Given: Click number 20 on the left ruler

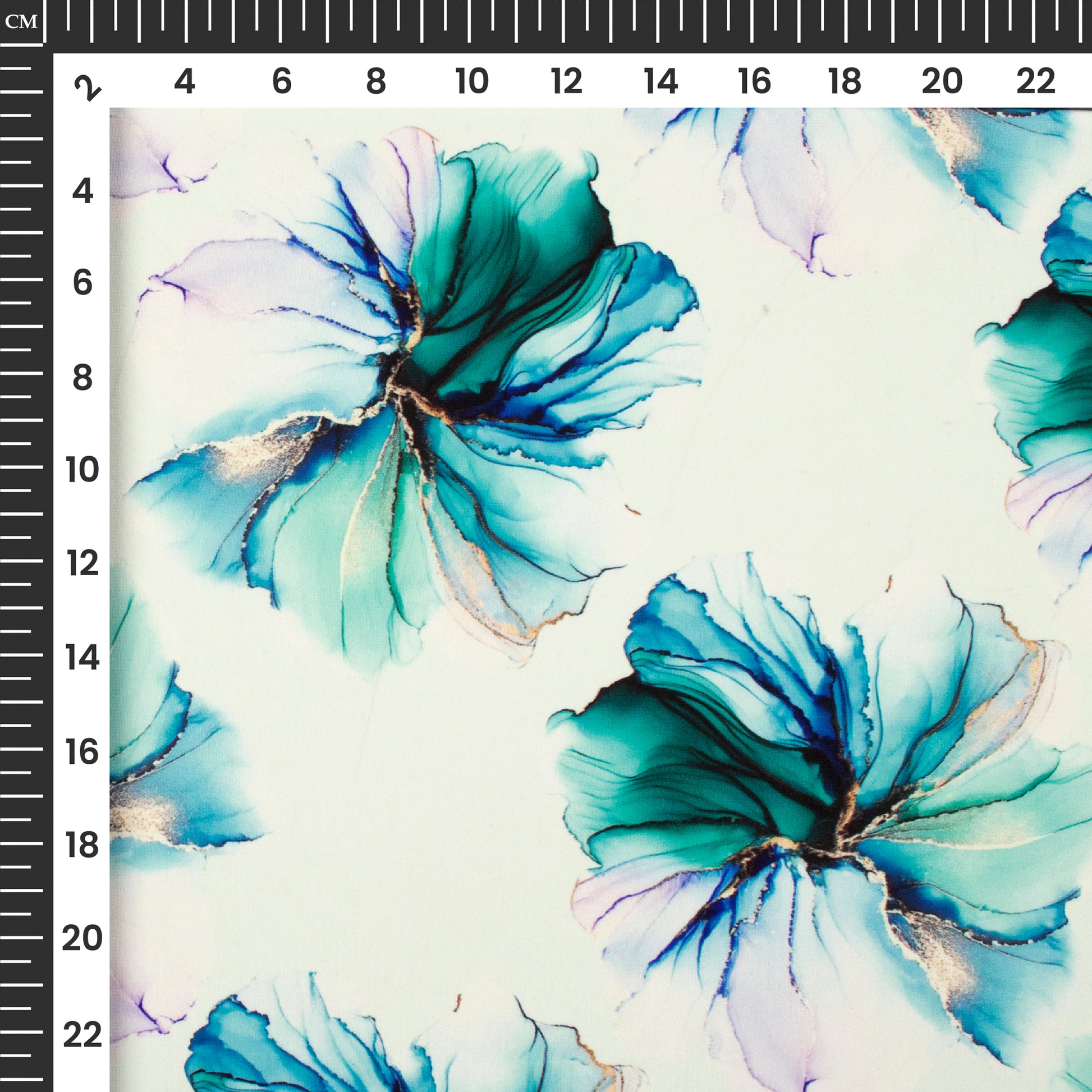Looking at the screenshot, I should [x=82, y=938].
